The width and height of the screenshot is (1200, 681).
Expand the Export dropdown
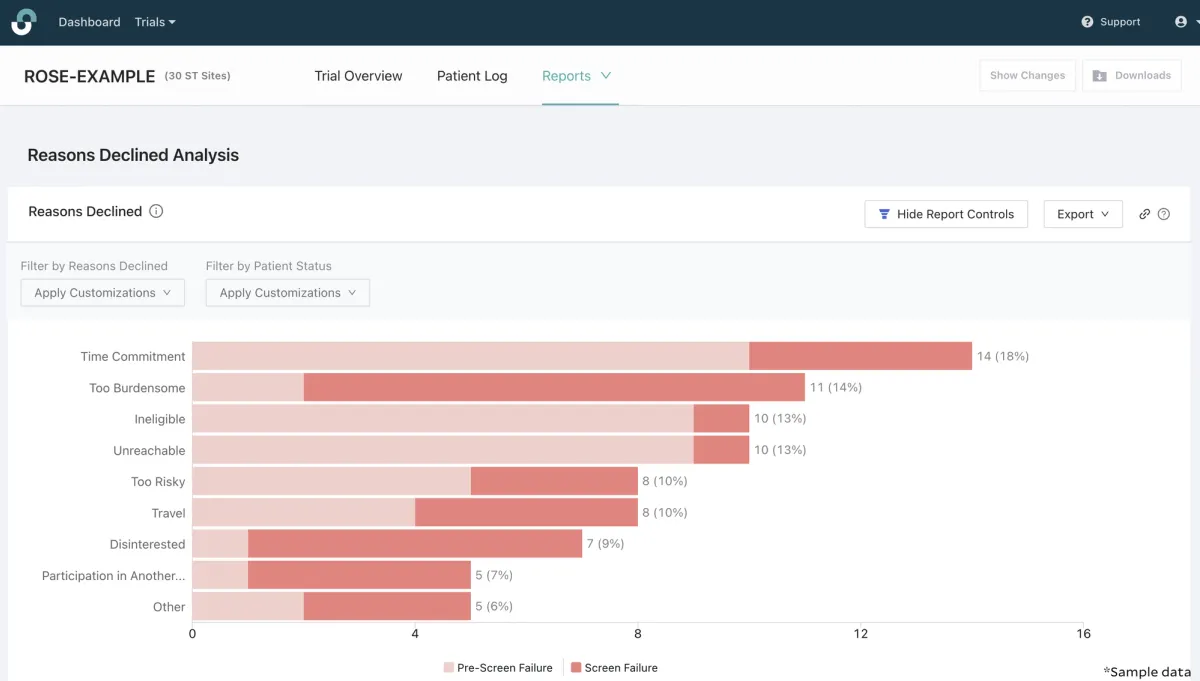(1083, 213)
